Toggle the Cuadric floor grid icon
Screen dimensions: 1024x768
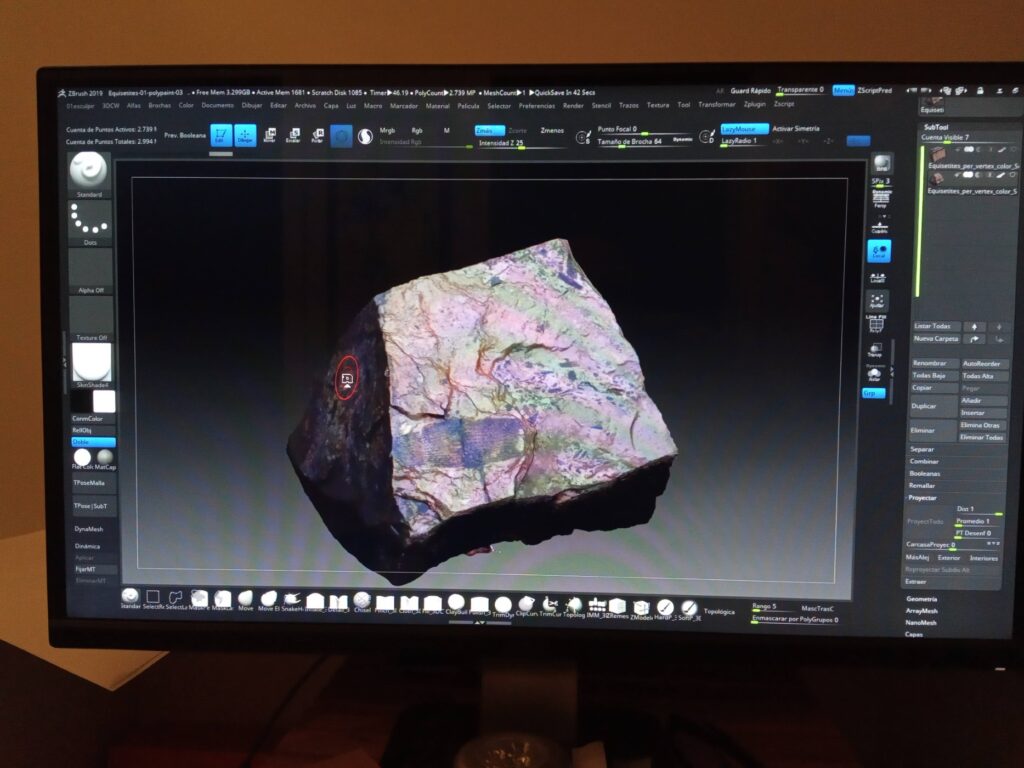[880, 227]
